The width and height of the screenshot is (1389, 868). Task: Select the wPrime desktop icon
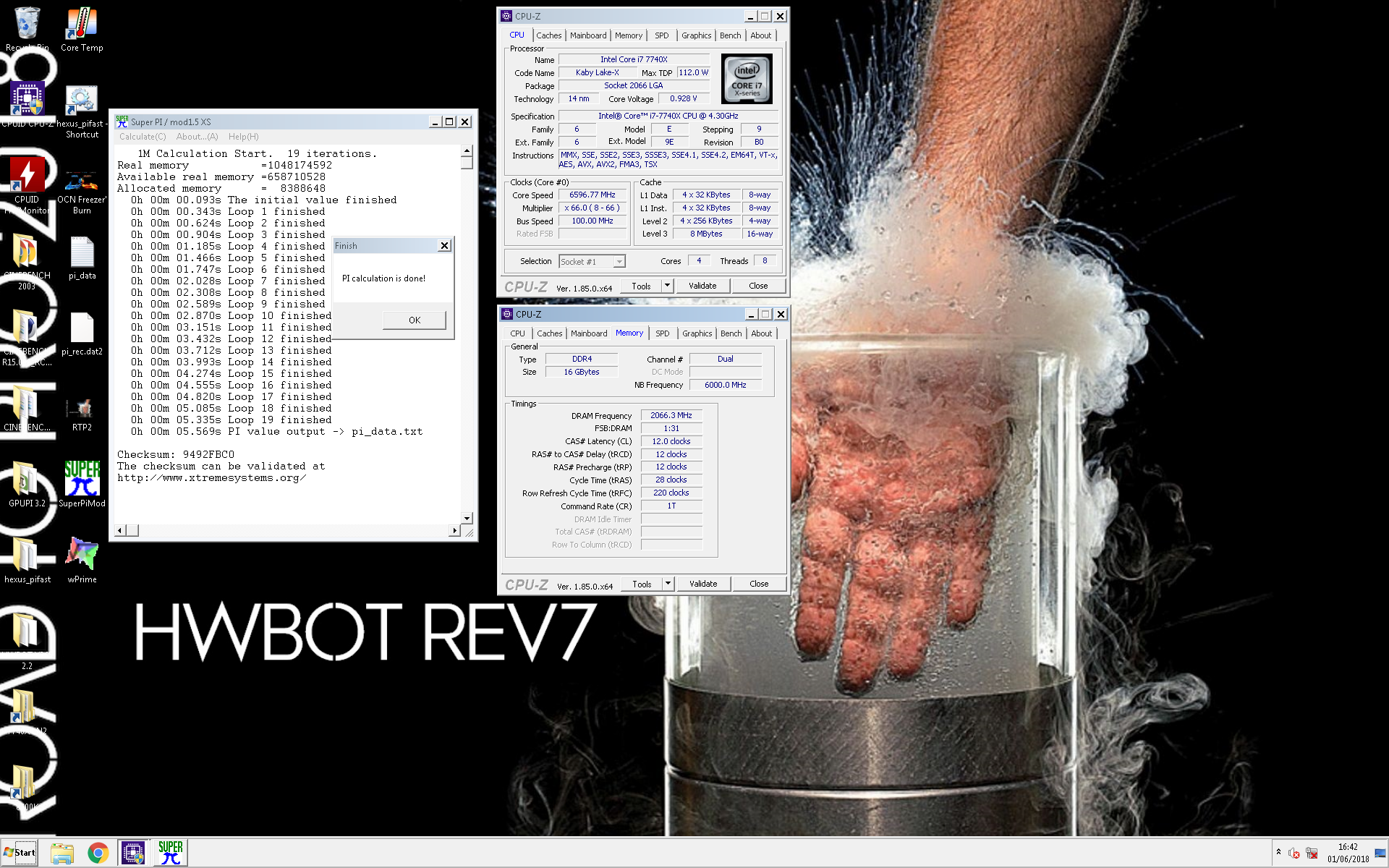click(82, 558)
